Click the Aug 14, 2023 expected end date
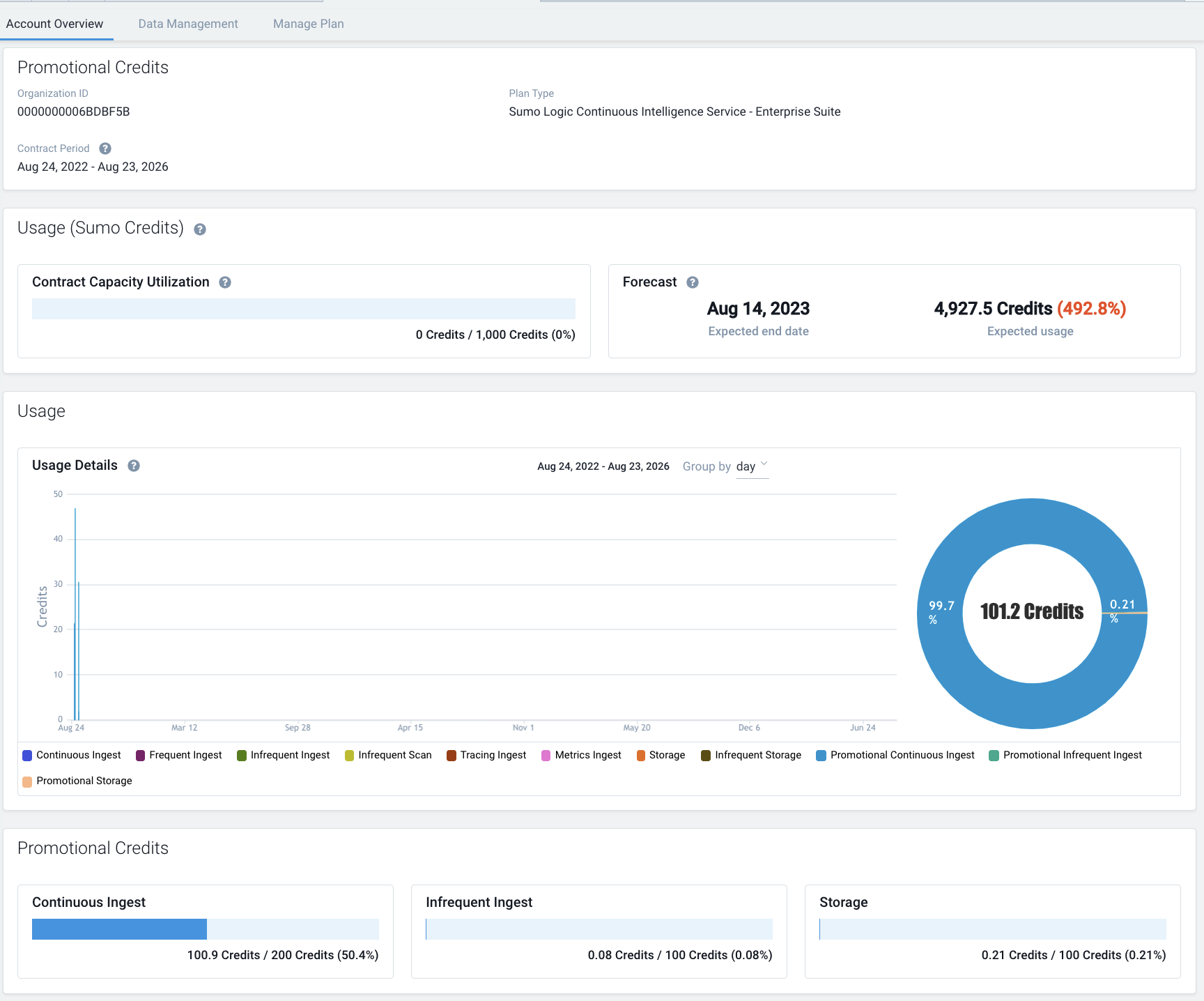Viewport: 1204px width, 1001px height. pyautogui.click(x=758, y=309)
